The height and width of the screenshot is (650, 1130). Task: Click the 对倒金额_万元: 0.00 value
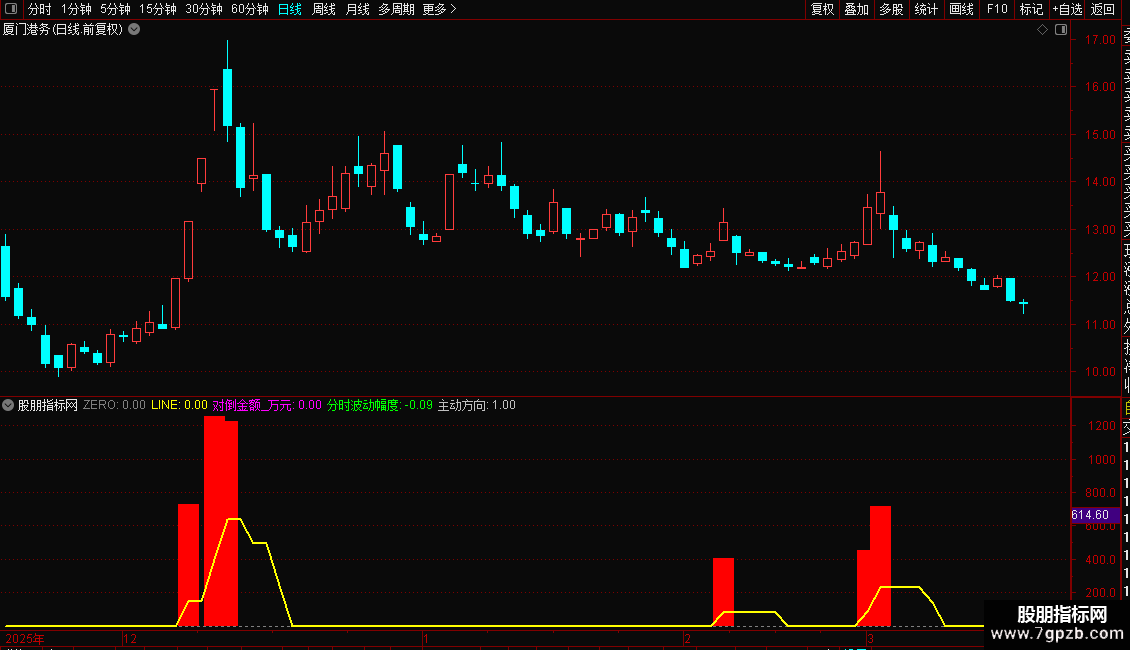[x=267, y=405]
